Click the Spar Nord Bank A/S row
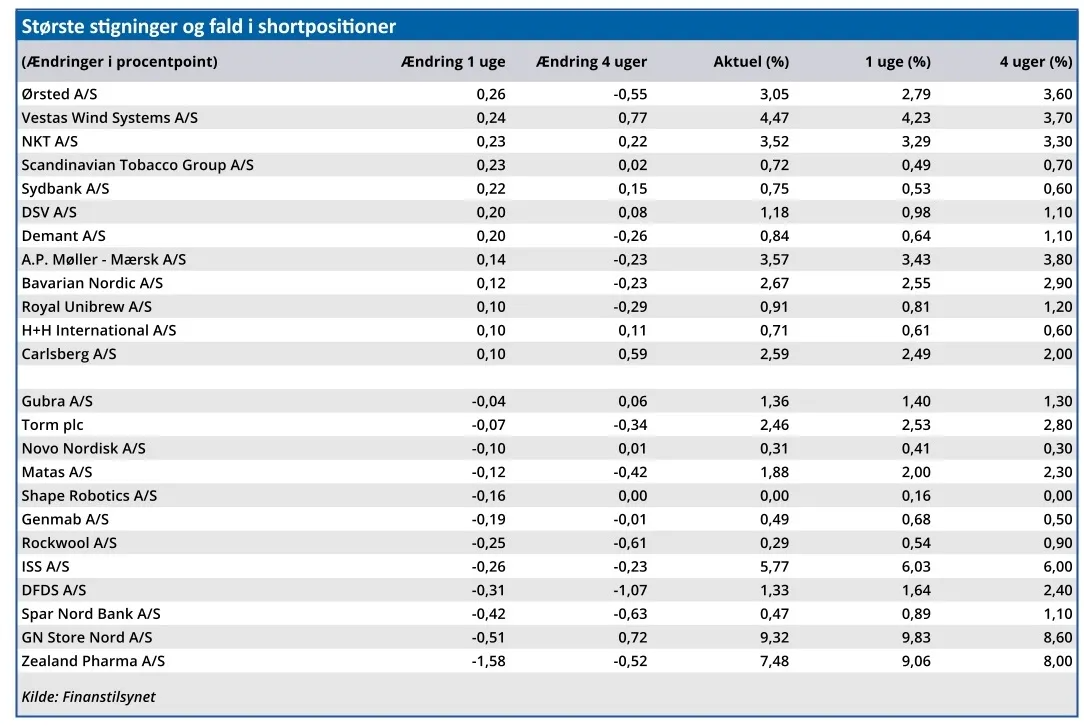 point(91,613)
